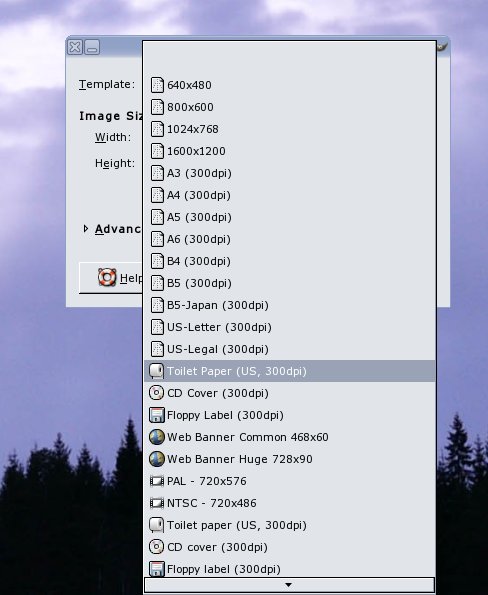Click the globe icon for Web Banner Huge 728x90

click(156, 459)
